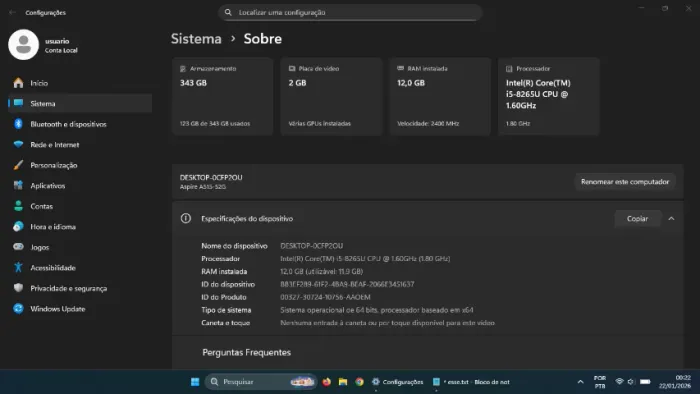Click the Copiar button

pyautogui.click(x=637, y=219)
